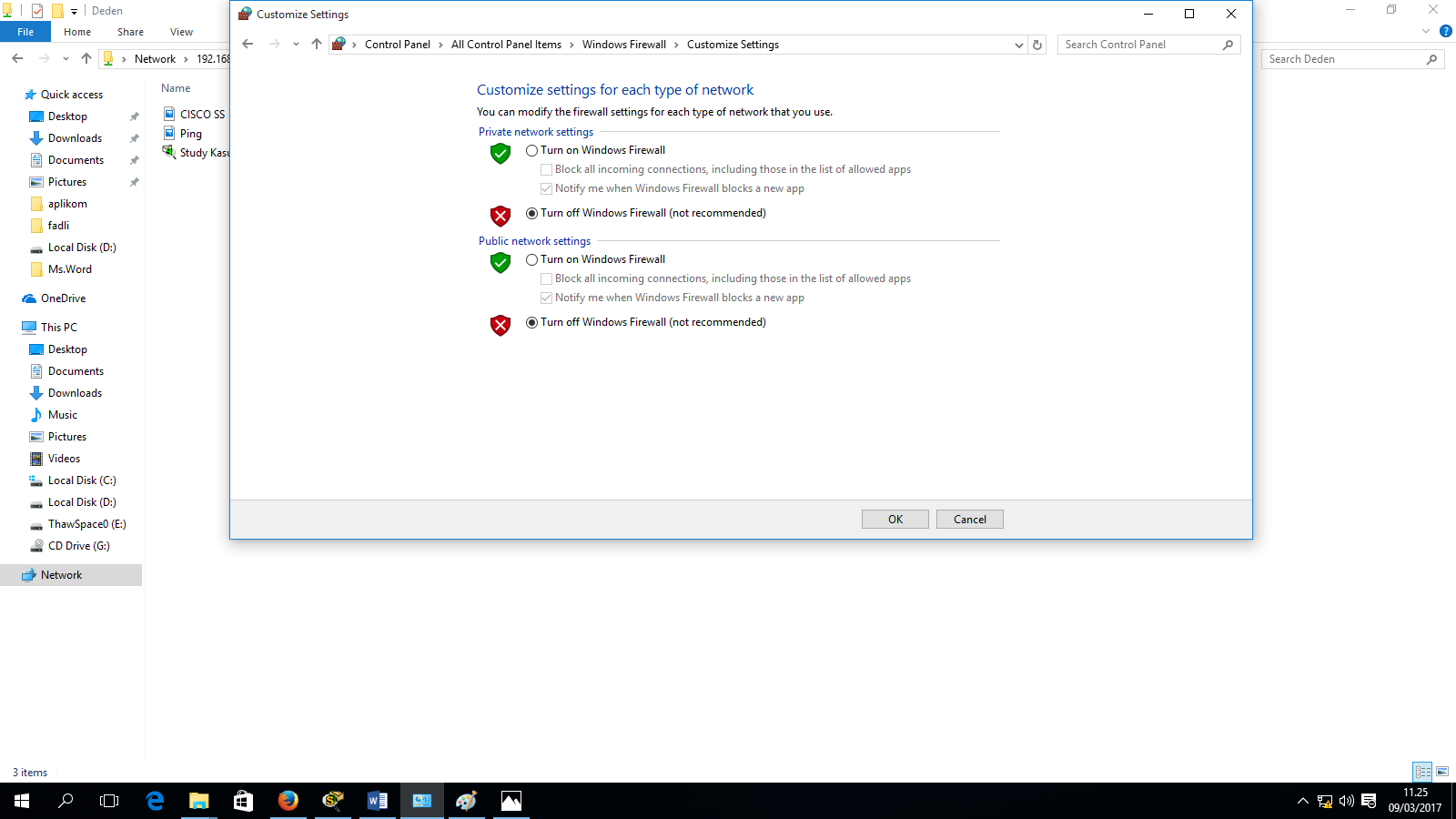Switch to Control Panel on the taskbar
The width and height of the screenshot is (1456, 819).
421,801
